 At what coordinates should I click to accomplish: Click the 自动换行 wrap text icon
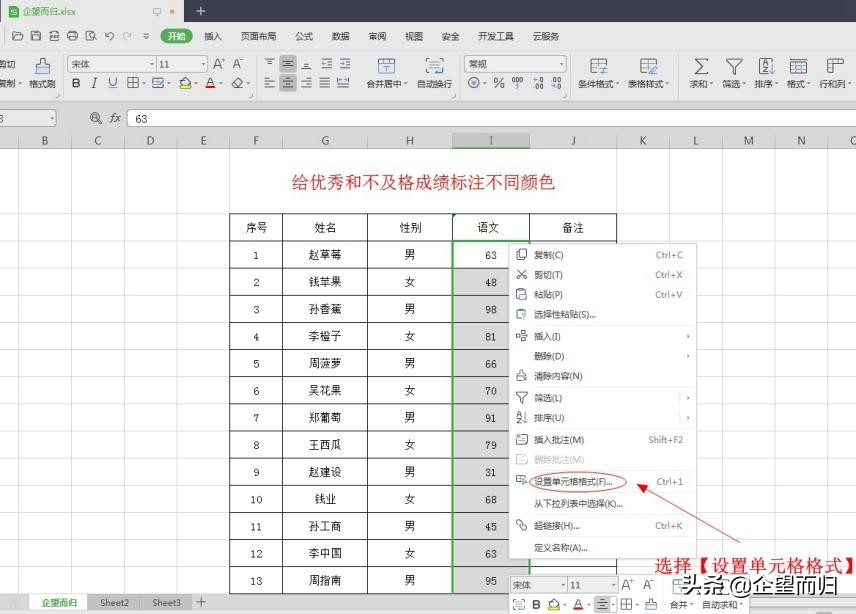435,66
